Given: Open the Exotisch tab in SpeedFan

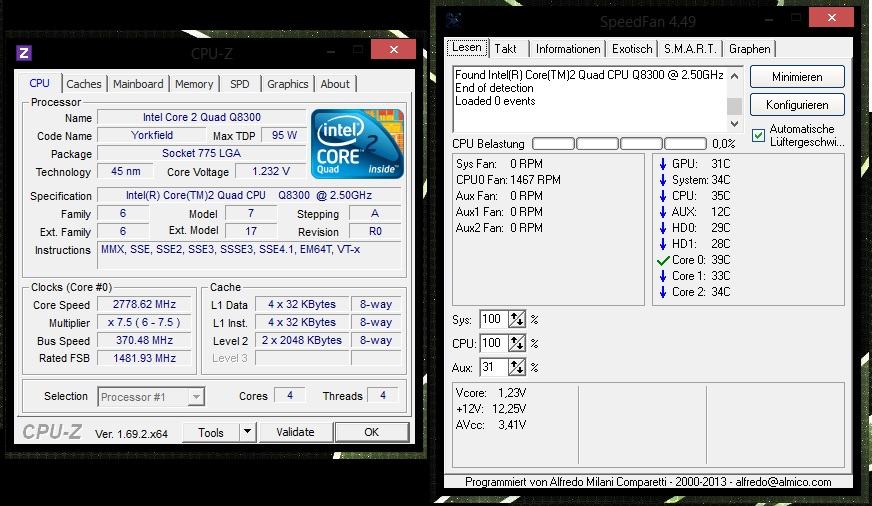Looking at the screenshot, I should pos(632,49).
